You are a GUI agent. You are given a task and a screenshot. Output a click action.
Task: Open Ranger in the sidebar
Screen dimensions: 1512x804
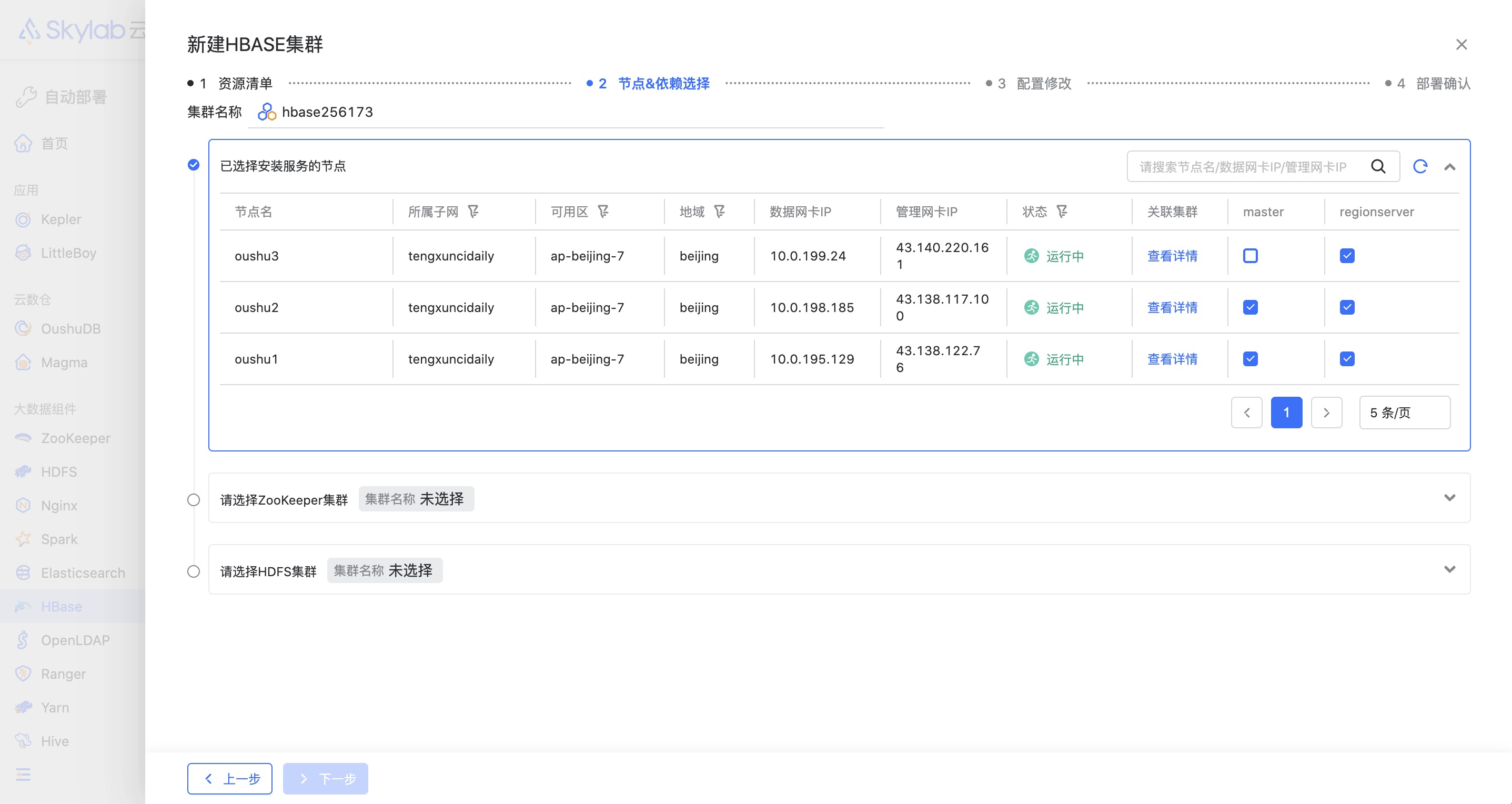coord(63,674)
